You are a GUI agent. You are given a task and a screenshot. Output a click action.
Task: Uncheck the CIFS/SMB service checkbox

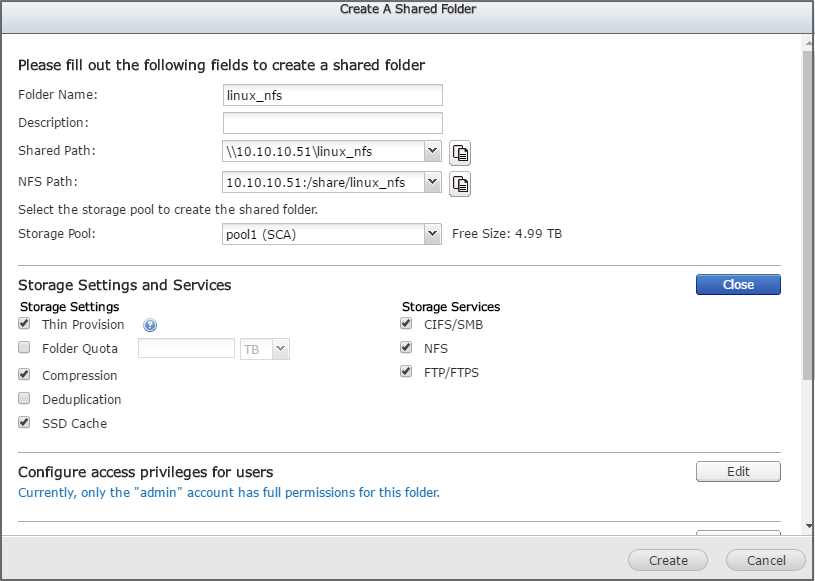406,324
